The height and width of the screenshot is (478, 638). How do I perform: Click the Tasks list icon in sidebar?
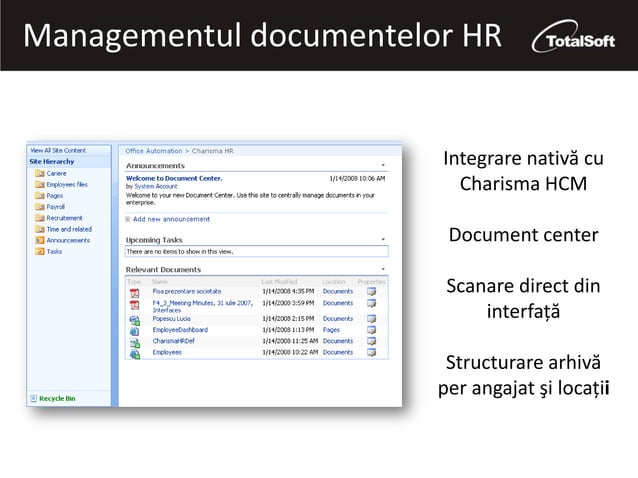click(40, 252)
